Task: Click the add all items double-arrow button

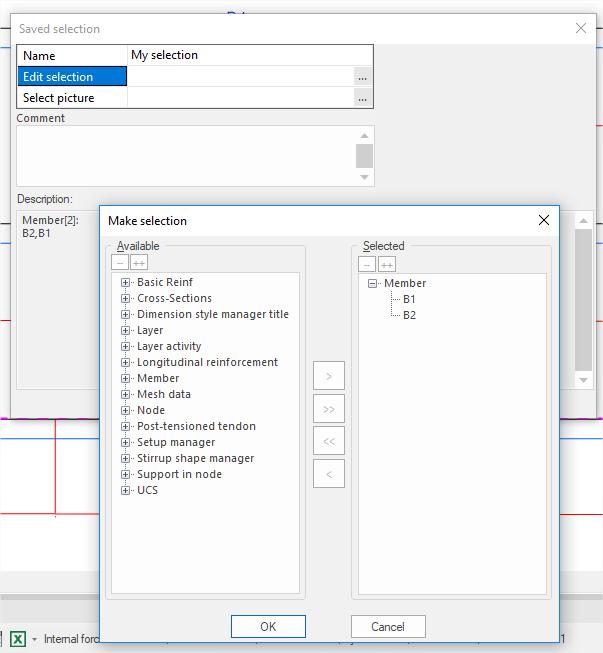Action: 329,408
